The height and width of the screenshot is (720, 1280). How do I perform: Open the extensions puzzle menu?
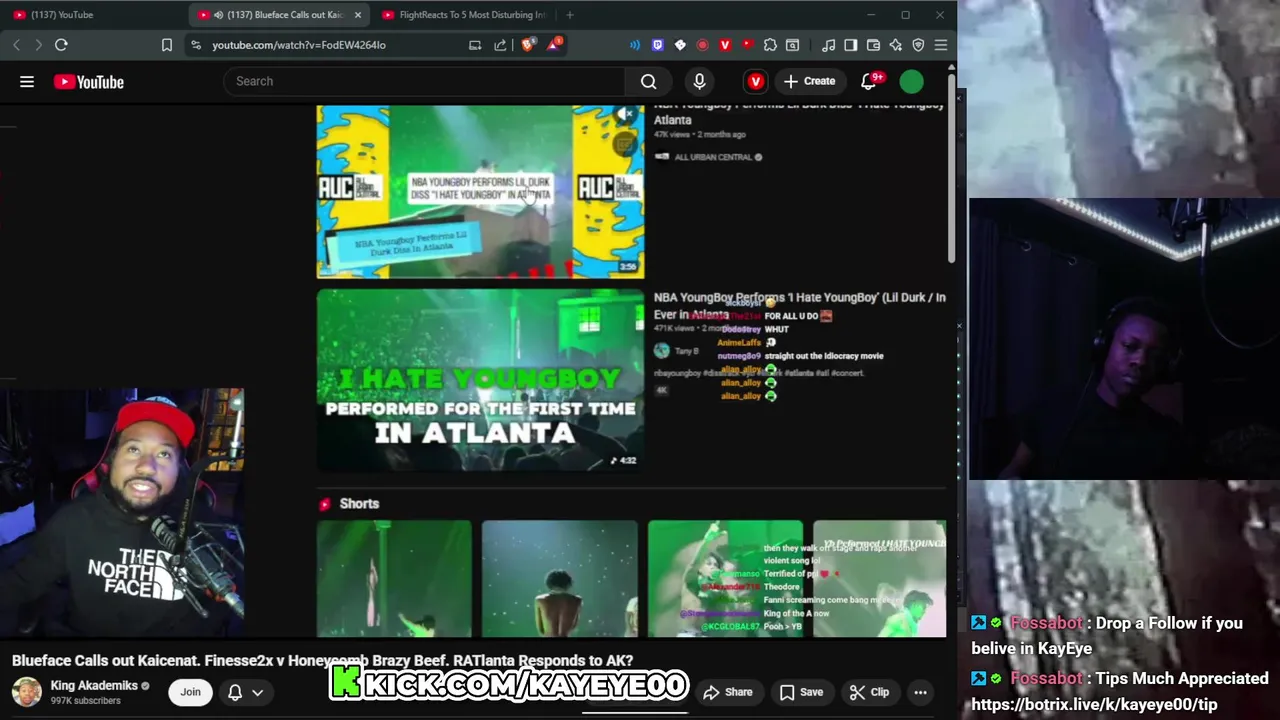[770, 45]
